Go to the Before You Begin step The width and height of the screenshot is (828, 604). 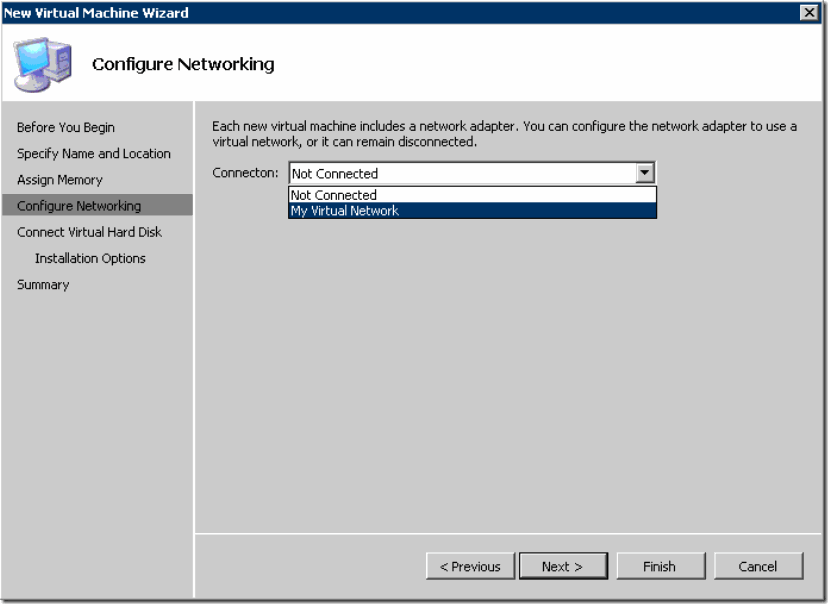(65, 127)
